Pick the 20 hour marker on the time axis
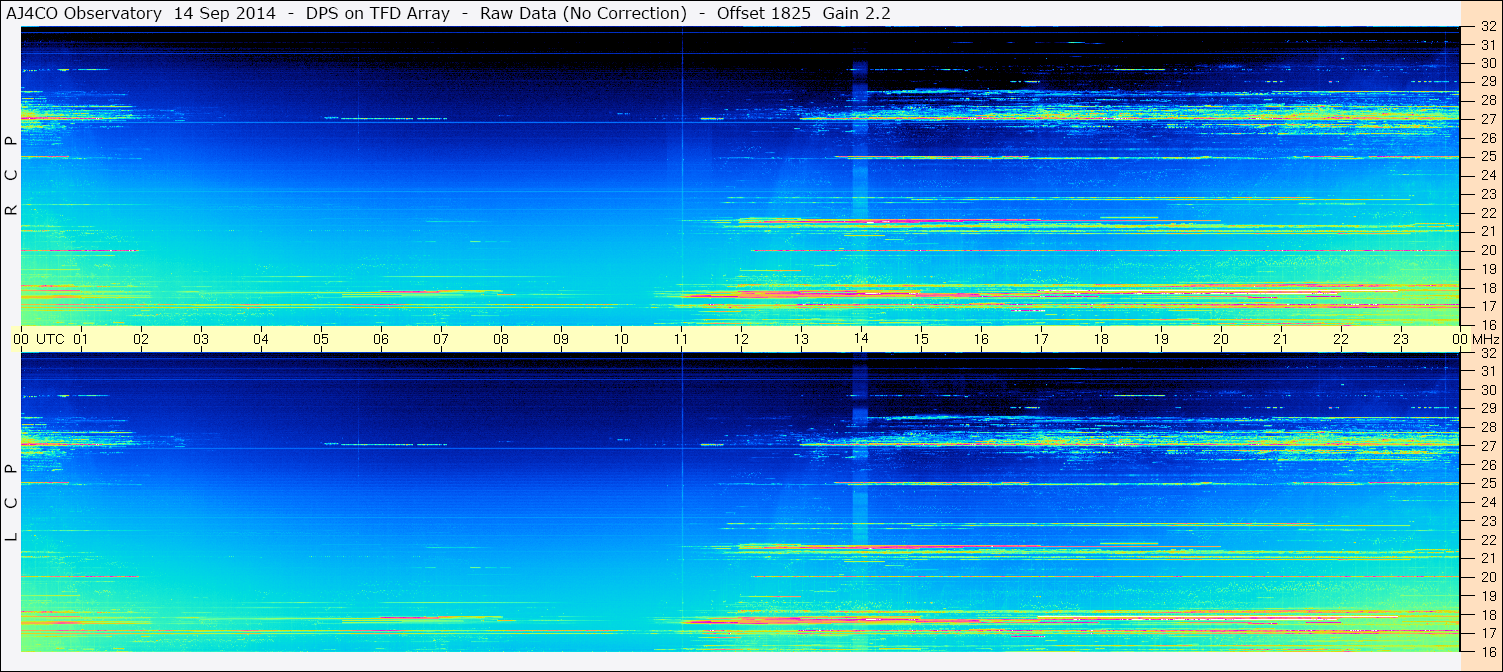Viewport: 1503px width, 672px height. coord(1220,339)
